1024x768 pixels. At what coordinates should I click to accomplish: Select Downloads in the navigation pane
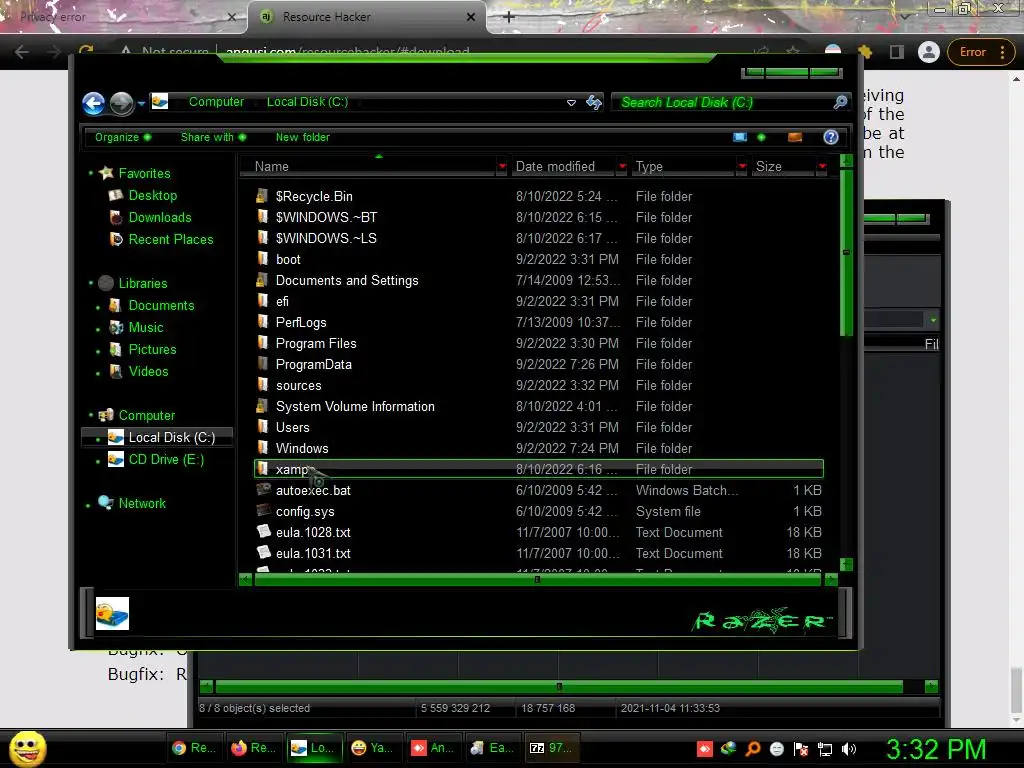[x=159, y=217]
